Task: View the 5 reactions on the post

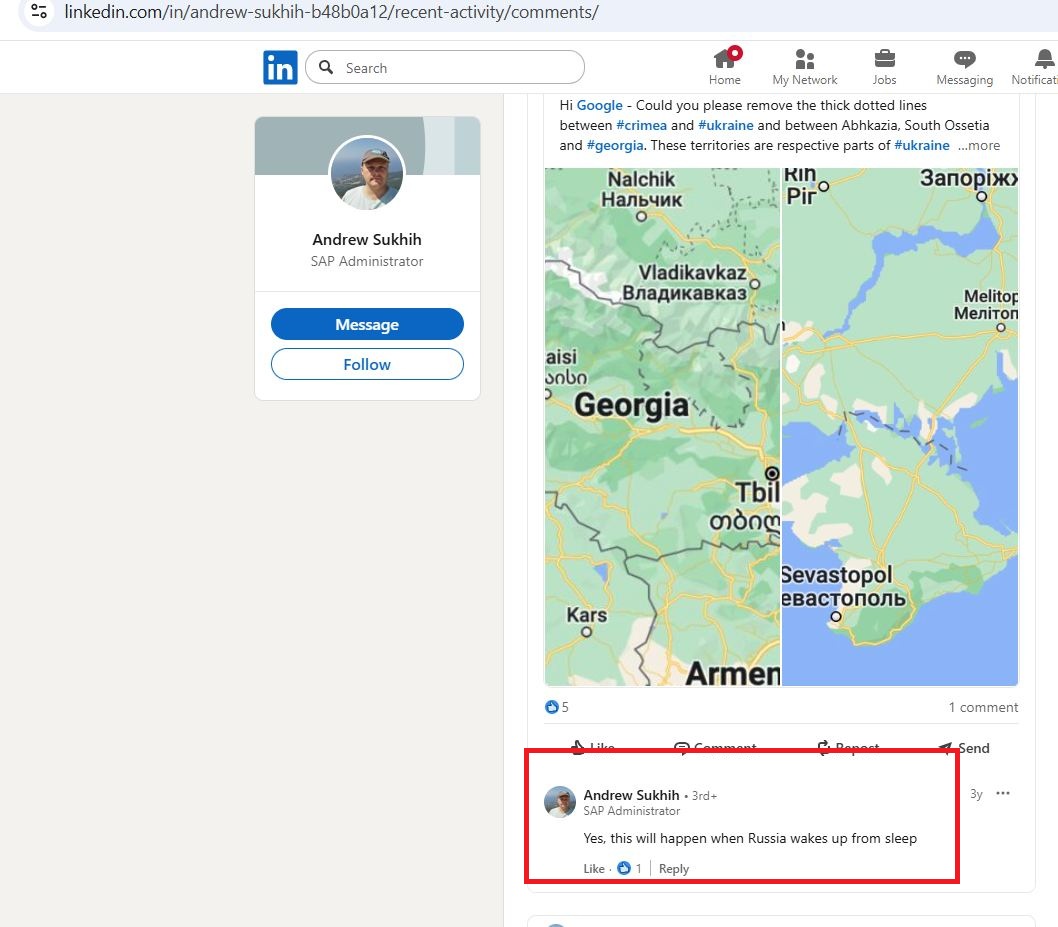Action: click(x=557, y=707)
